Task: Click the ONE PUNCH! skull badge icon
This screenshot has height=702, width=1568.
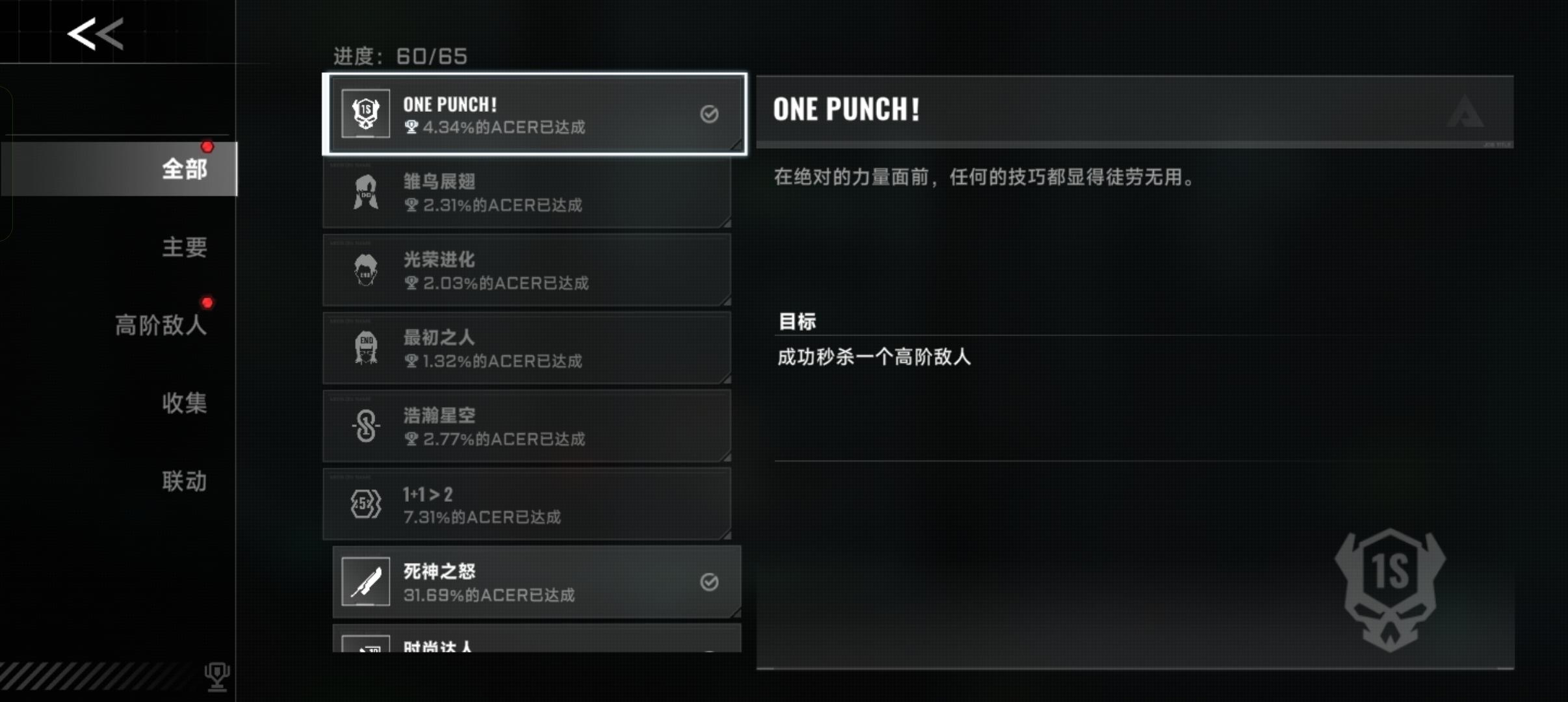Action: pos(366,114)
